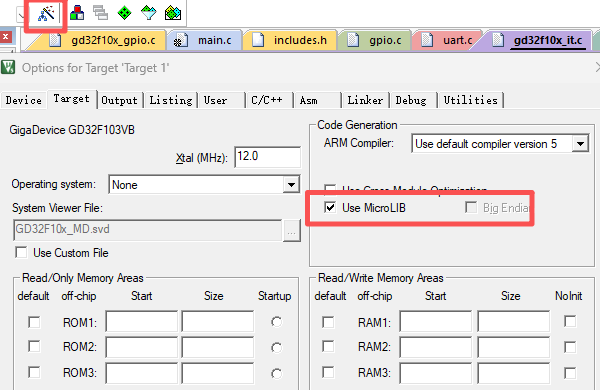Click the System Viewer File browse button

pos(292,230)
